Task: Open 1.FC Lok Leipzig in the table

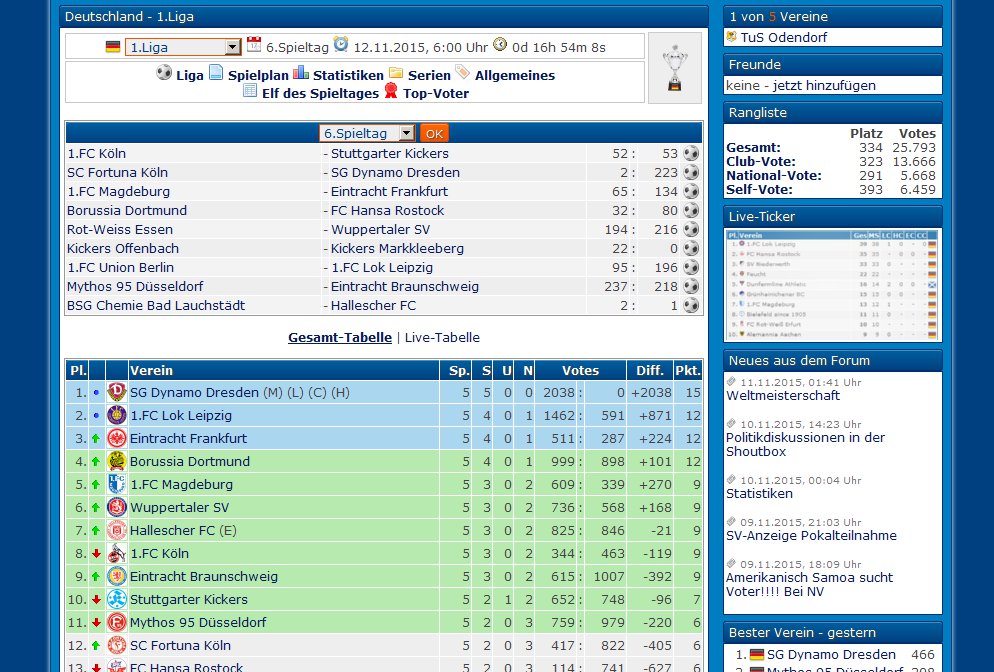Action: coord(181,416)
